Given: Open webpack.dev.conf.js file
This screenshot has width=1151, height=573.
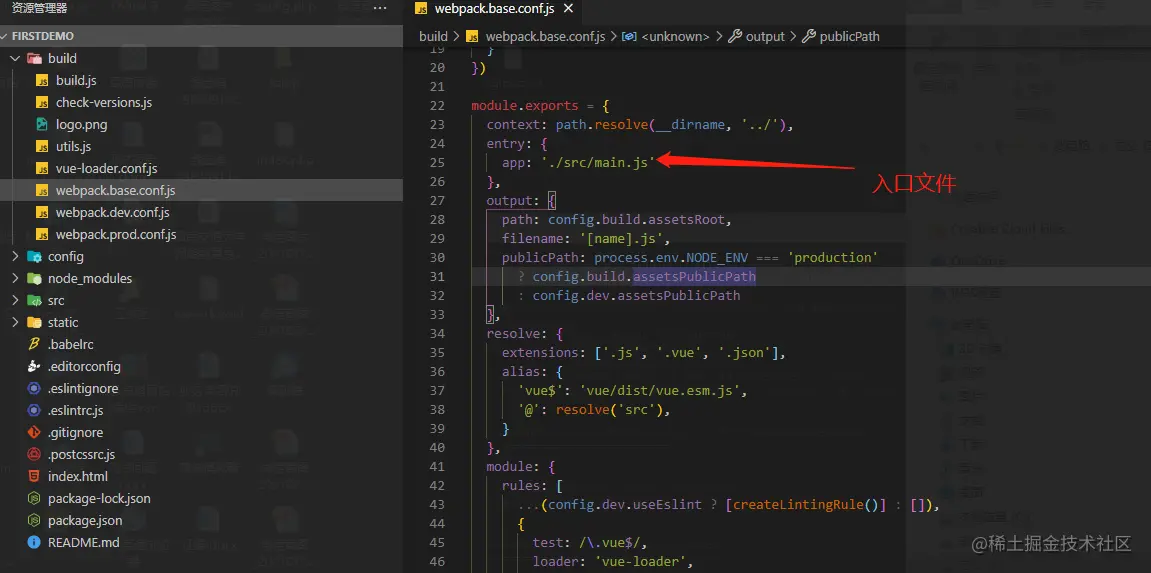Looking at the screenshot, I should 112,212.
